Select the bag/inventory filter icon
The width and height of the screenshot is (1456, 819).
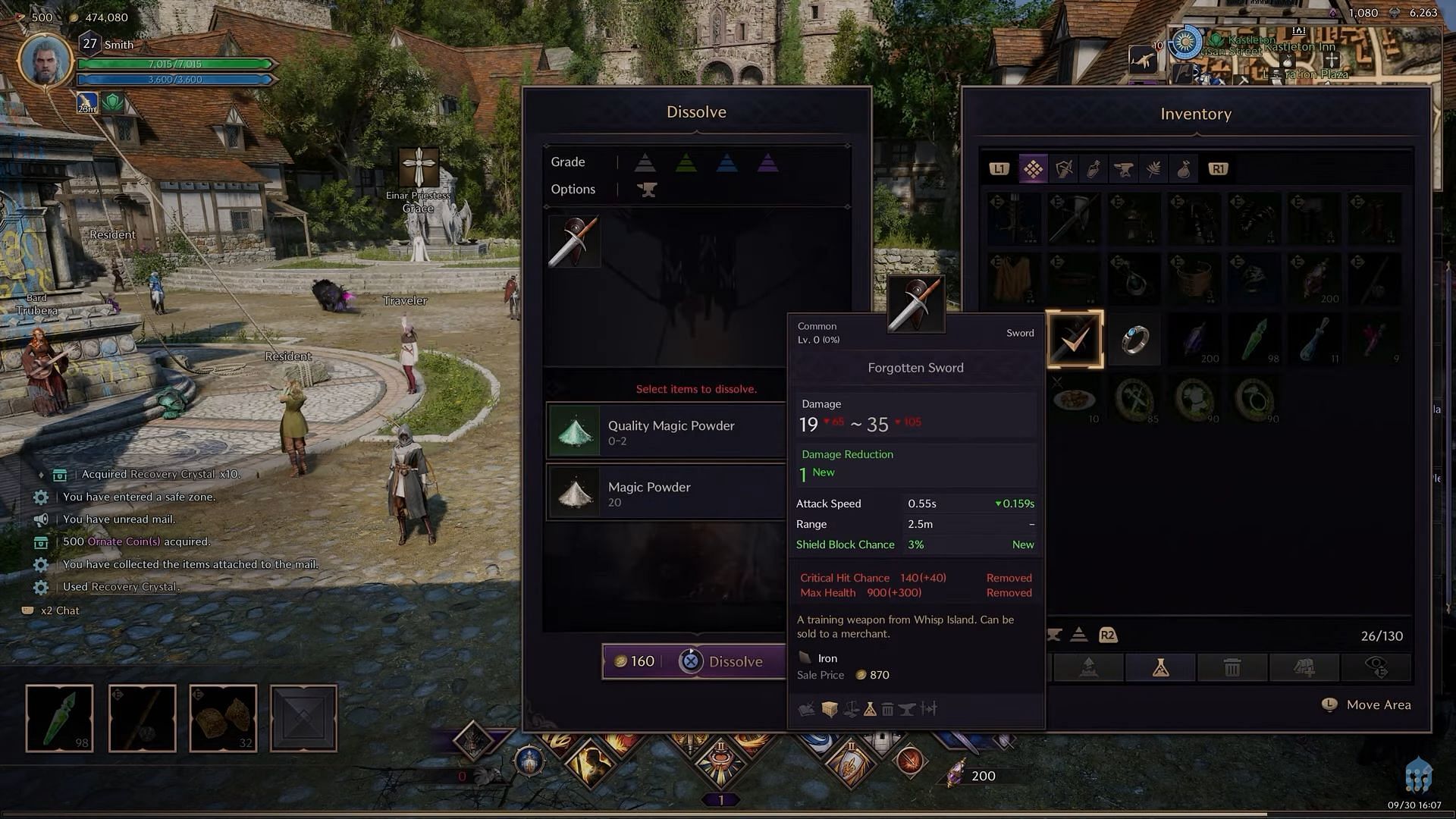coord(1183,168)
